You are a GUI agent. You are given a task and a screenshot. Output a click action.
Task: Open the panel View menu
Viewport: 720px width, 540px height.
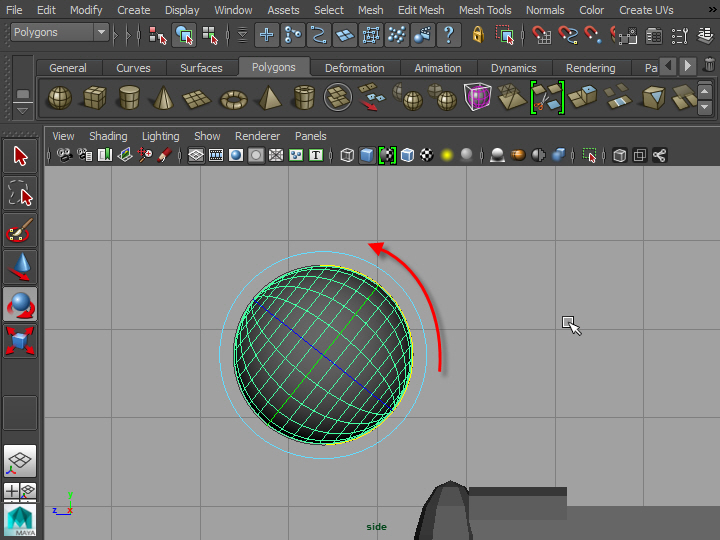point(63,136)
